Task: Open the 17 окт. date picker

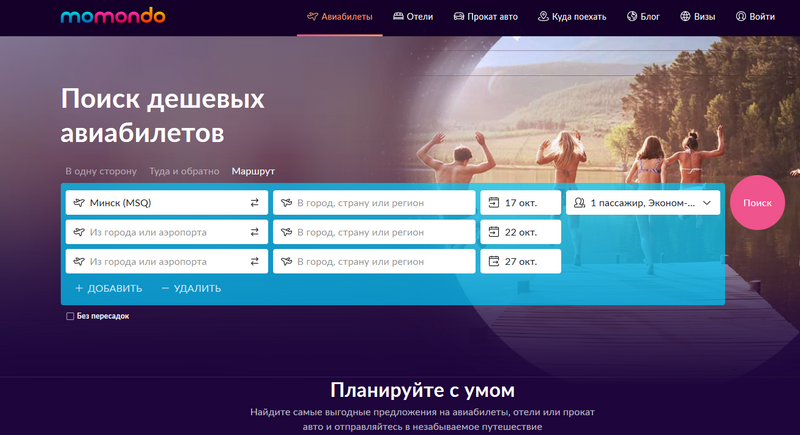Action: pyautogui.click(x=521, y=202)
